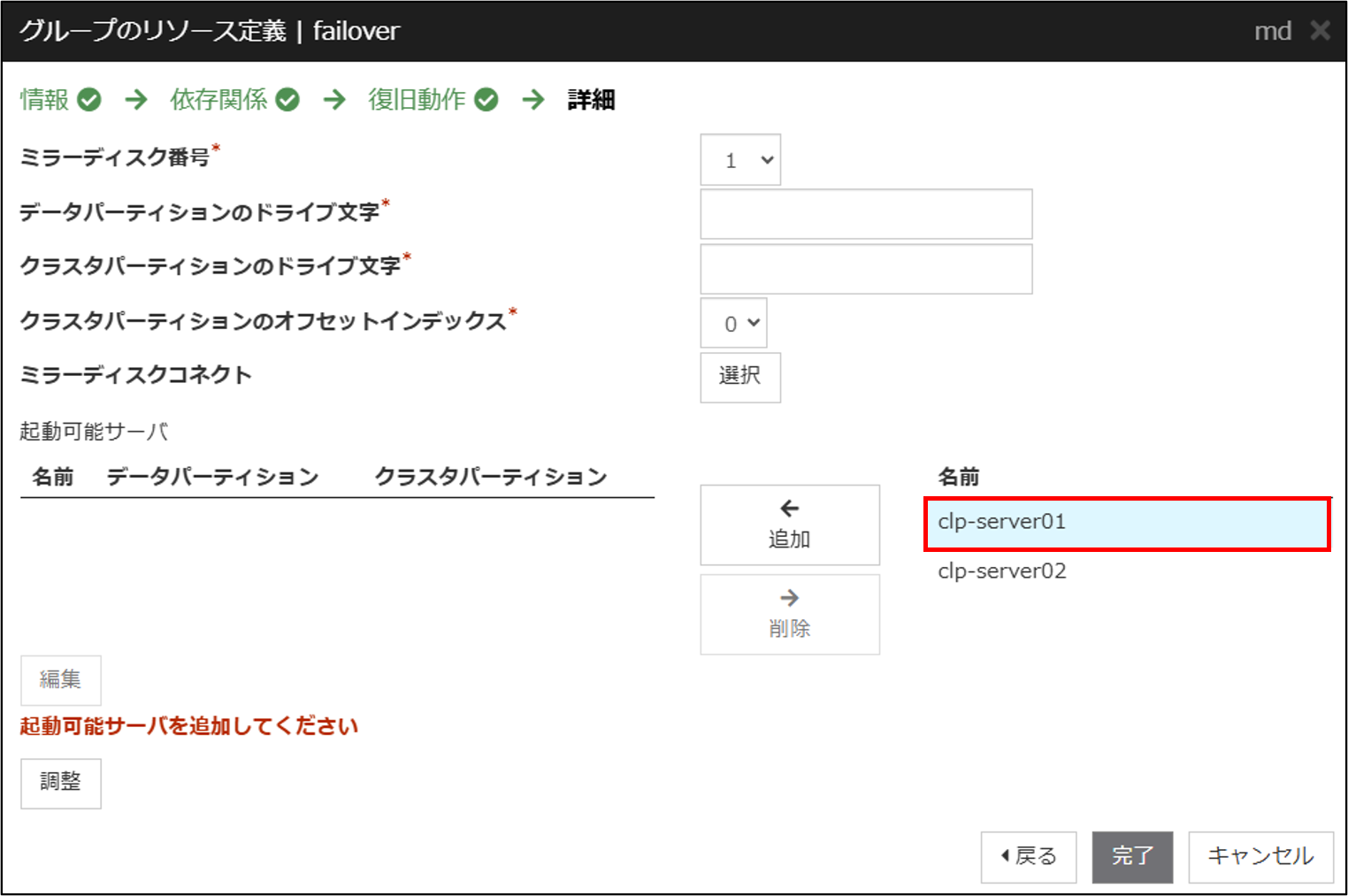
Task: Go to the 依存関係 wizard step
Action: tap(218, 99)
